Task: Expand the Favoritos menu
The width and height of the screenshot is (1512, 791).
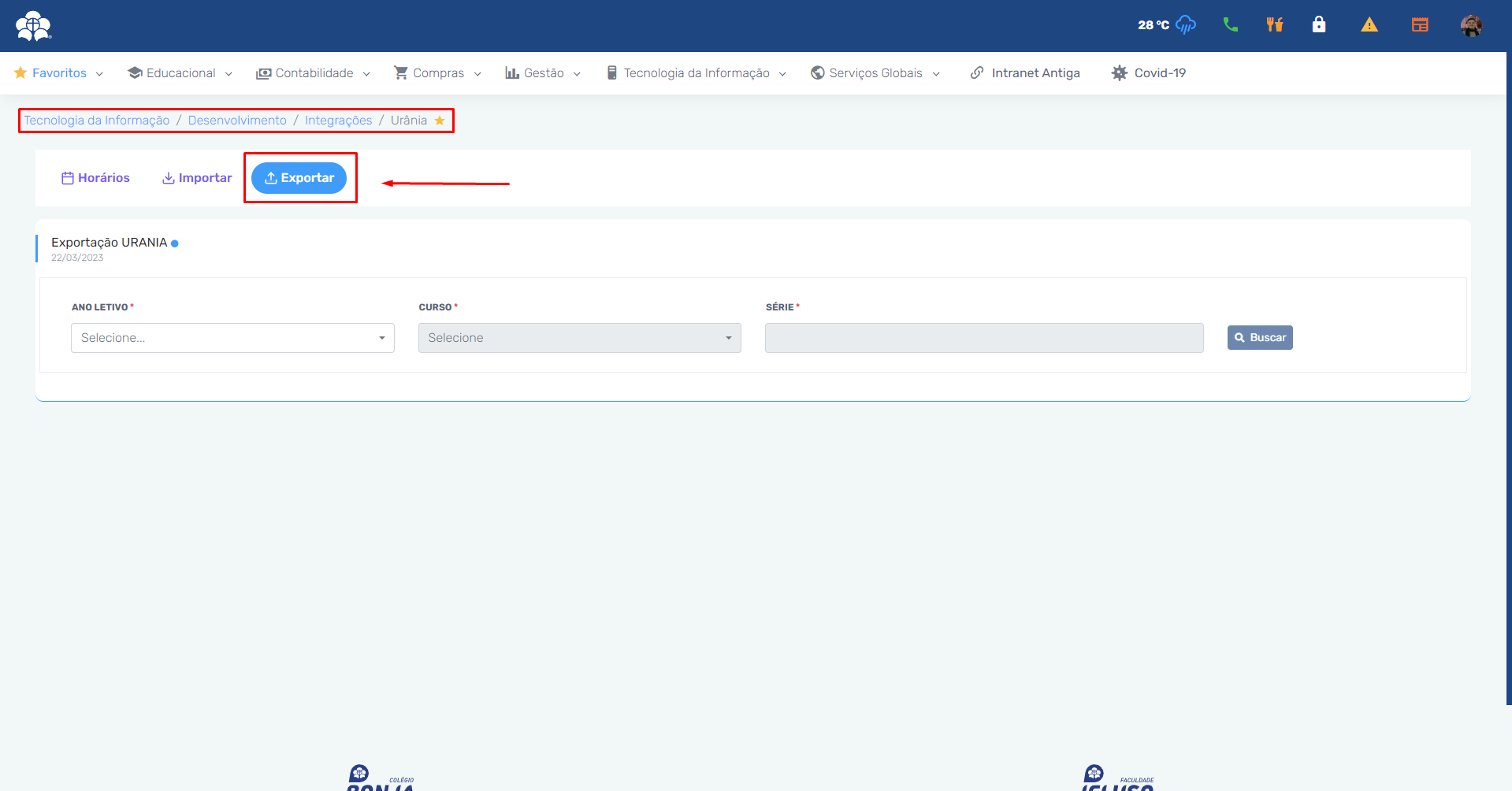Action: (59, 73)
